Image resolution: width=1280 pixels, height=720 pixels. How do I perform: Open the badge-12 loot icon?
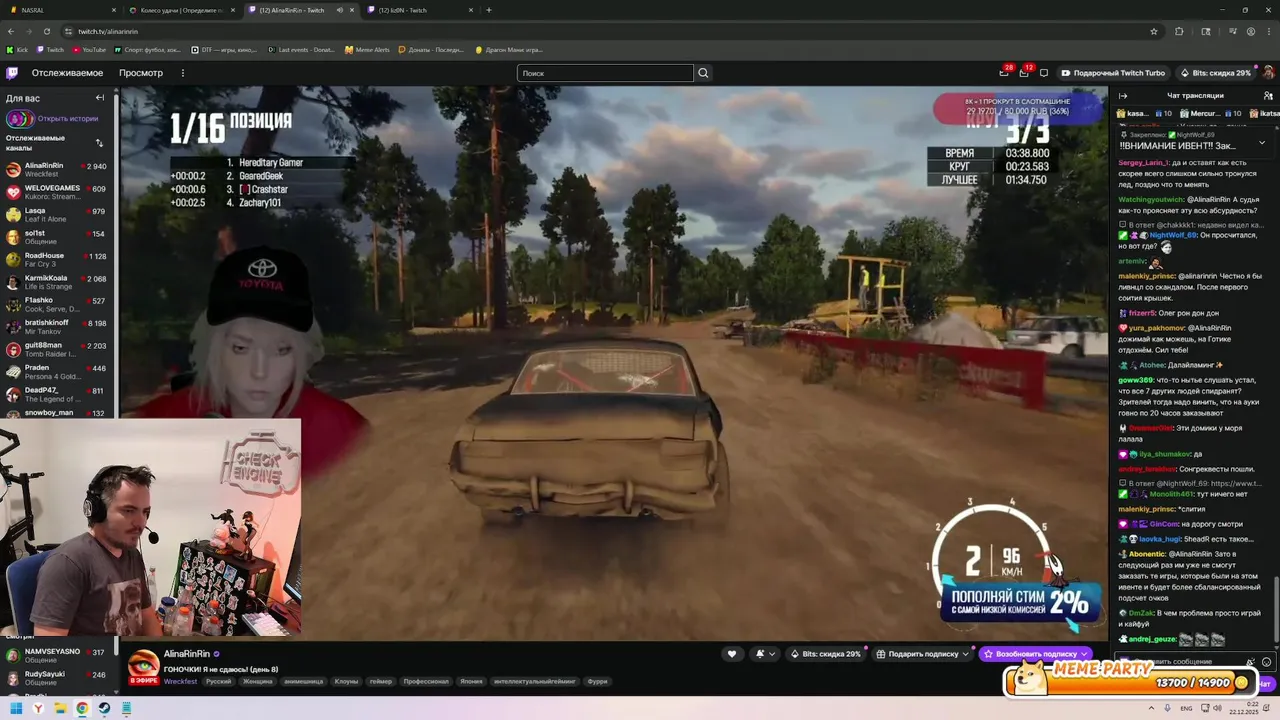coord(1024,73)
